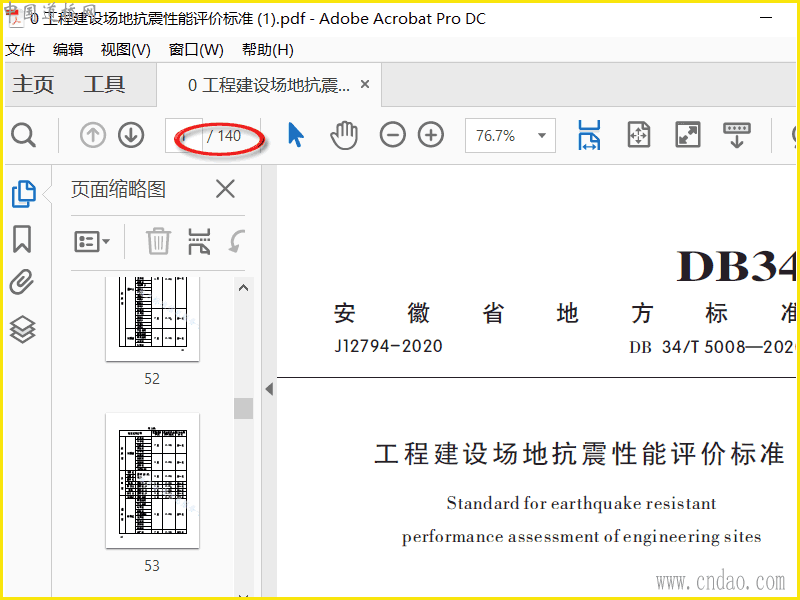Zoom out with the minus button

pyautogui.click(x=392, y=135)
